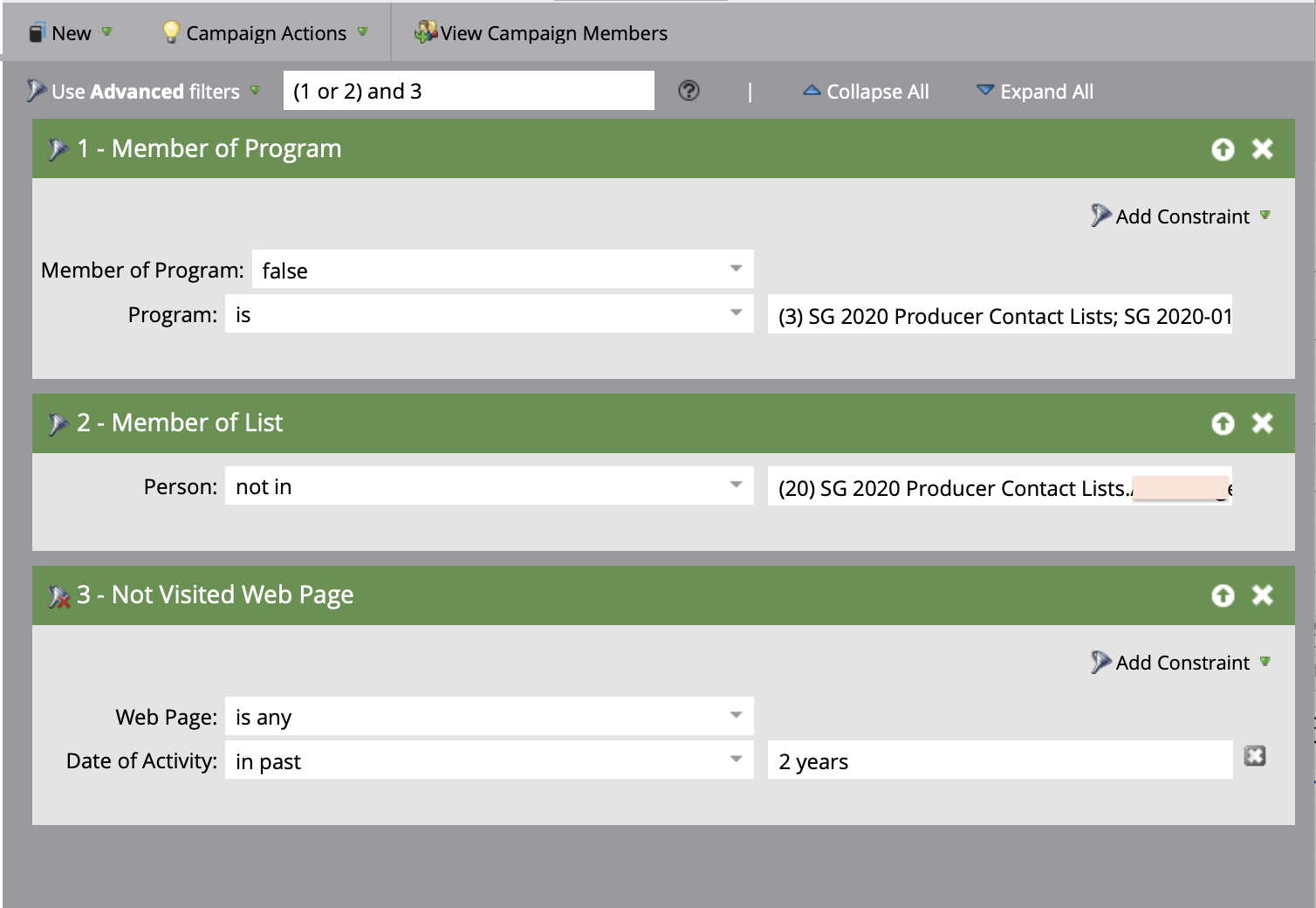The width and height of the screenshot is (1316, 908).
Task: Click Collapse All
Action: point(877,91)
